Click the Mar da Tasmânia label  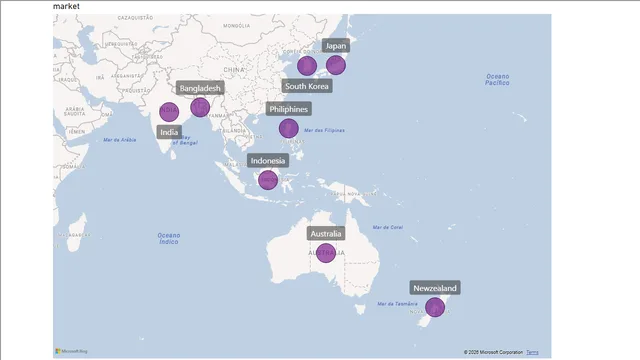(x=398, y=304)
